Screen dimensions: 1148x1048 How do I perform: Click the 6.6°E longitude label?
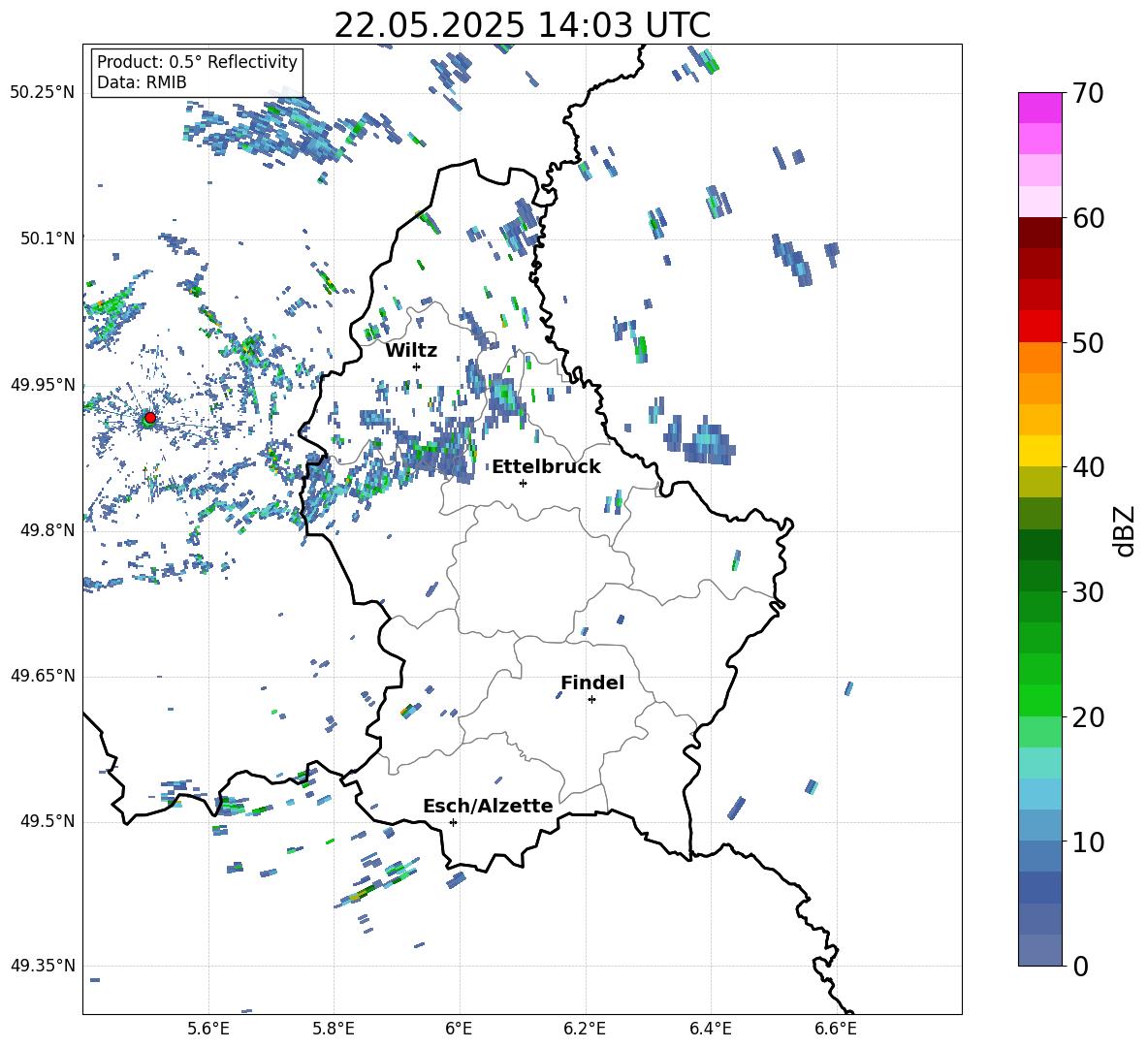pos(836,1030)
